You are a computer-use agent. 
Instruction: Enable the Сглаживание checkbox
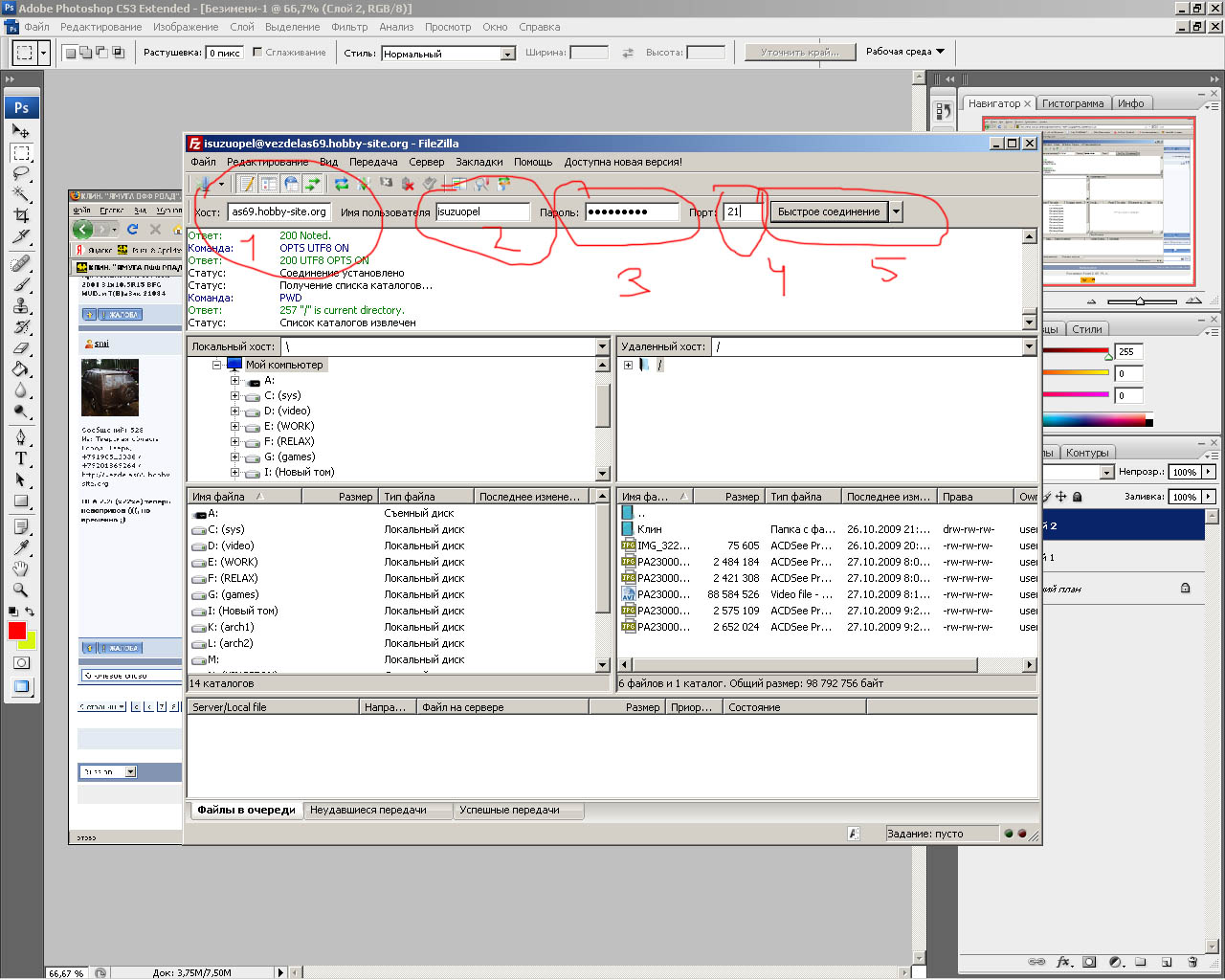point(257,52)
